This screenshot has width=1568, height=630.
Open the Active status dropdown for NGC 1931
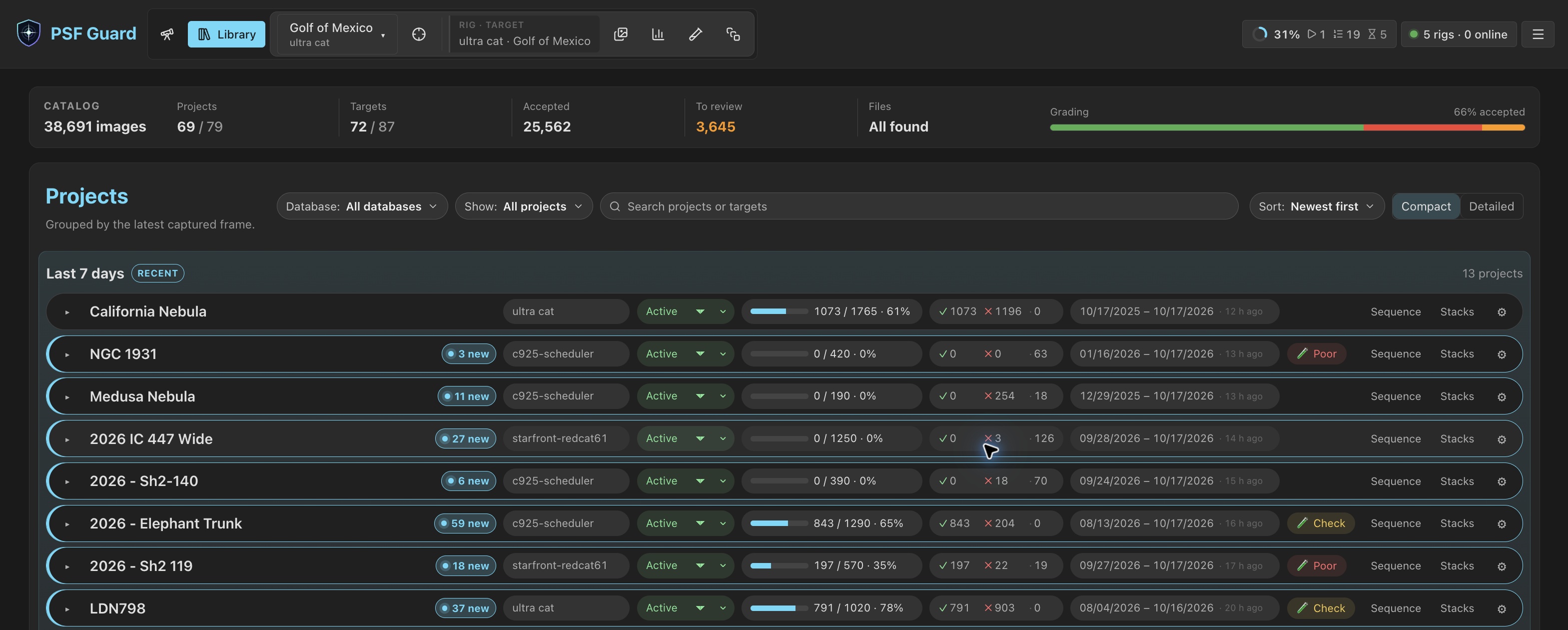[685, 354]
